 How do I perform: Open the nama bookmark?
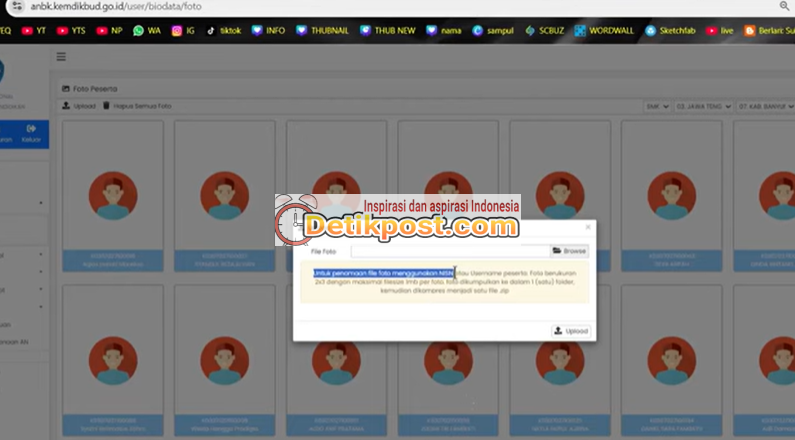tap(444, 31)
